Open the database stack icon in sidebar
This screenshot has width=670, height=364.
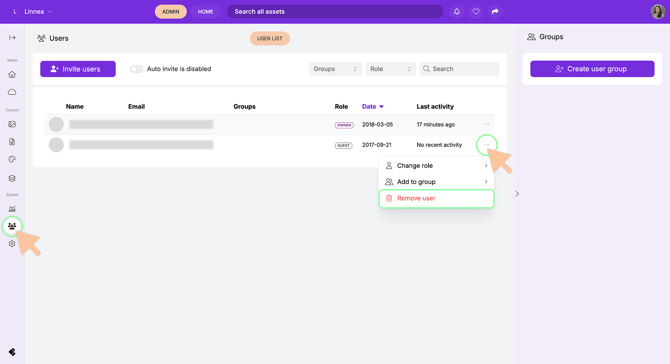12,178
